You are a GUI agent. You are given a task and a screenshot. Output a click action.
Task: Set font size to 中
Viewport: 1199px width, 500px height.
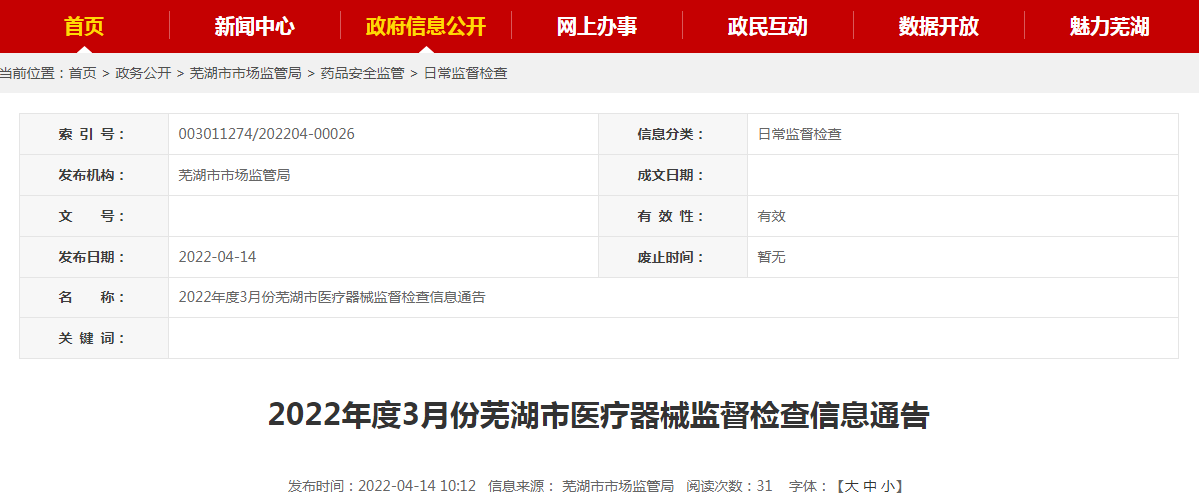[870, 486]
